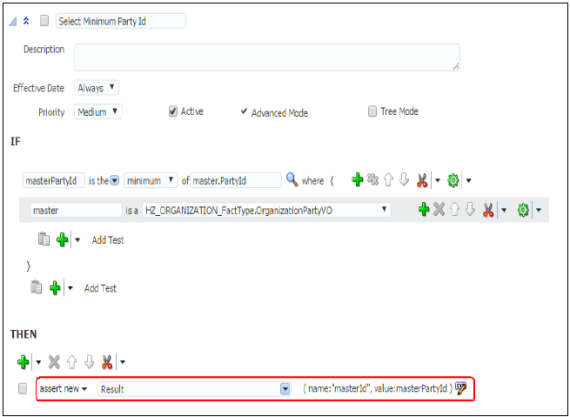Edit the masterPartyId variable field
Image resolution: width=570 pixels, height=417 pixels.
click(54, 180)
